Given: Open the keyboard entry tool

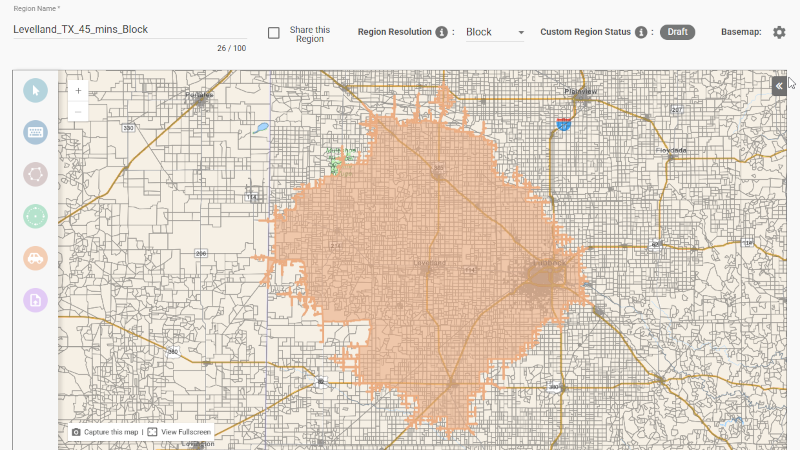Looking at the screenshot, I should coord(36,132).
